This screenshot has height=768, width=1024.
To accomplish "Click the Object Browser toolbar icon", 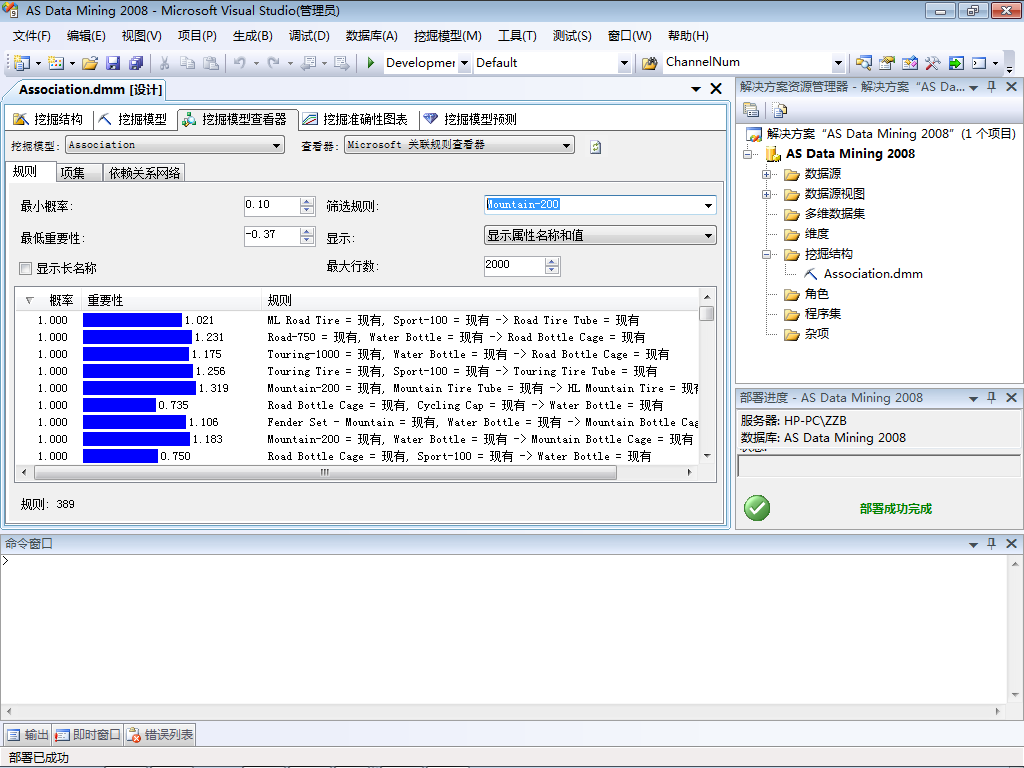I will 909,63.
